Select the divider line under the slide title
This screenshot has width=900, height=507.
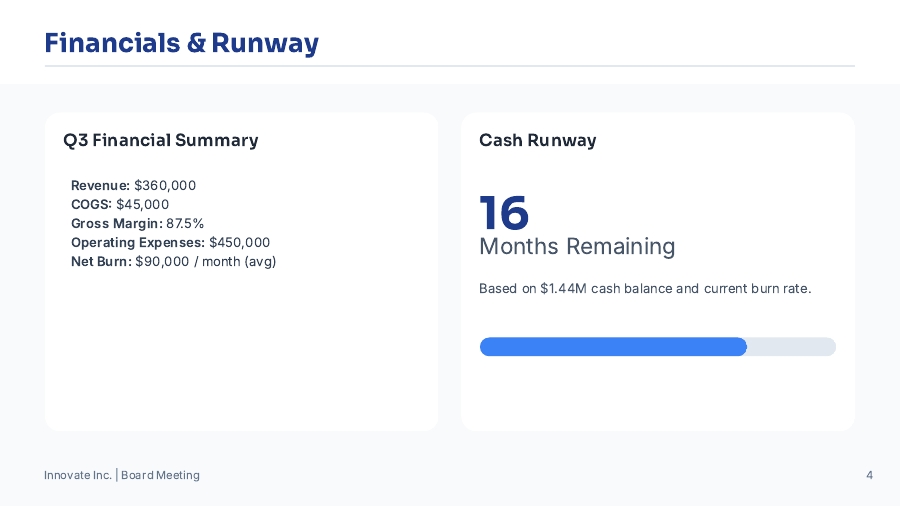point(450,66)
